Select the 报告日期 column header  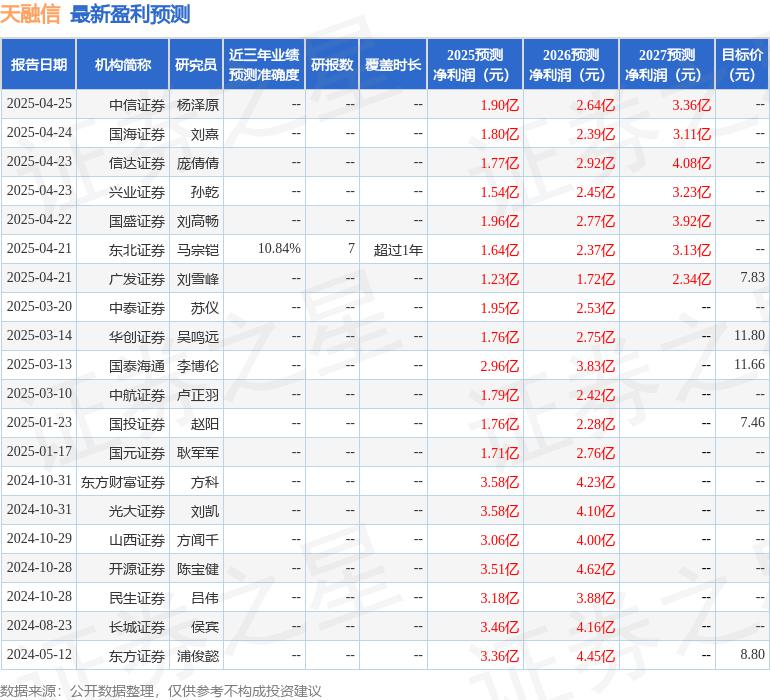39,64
